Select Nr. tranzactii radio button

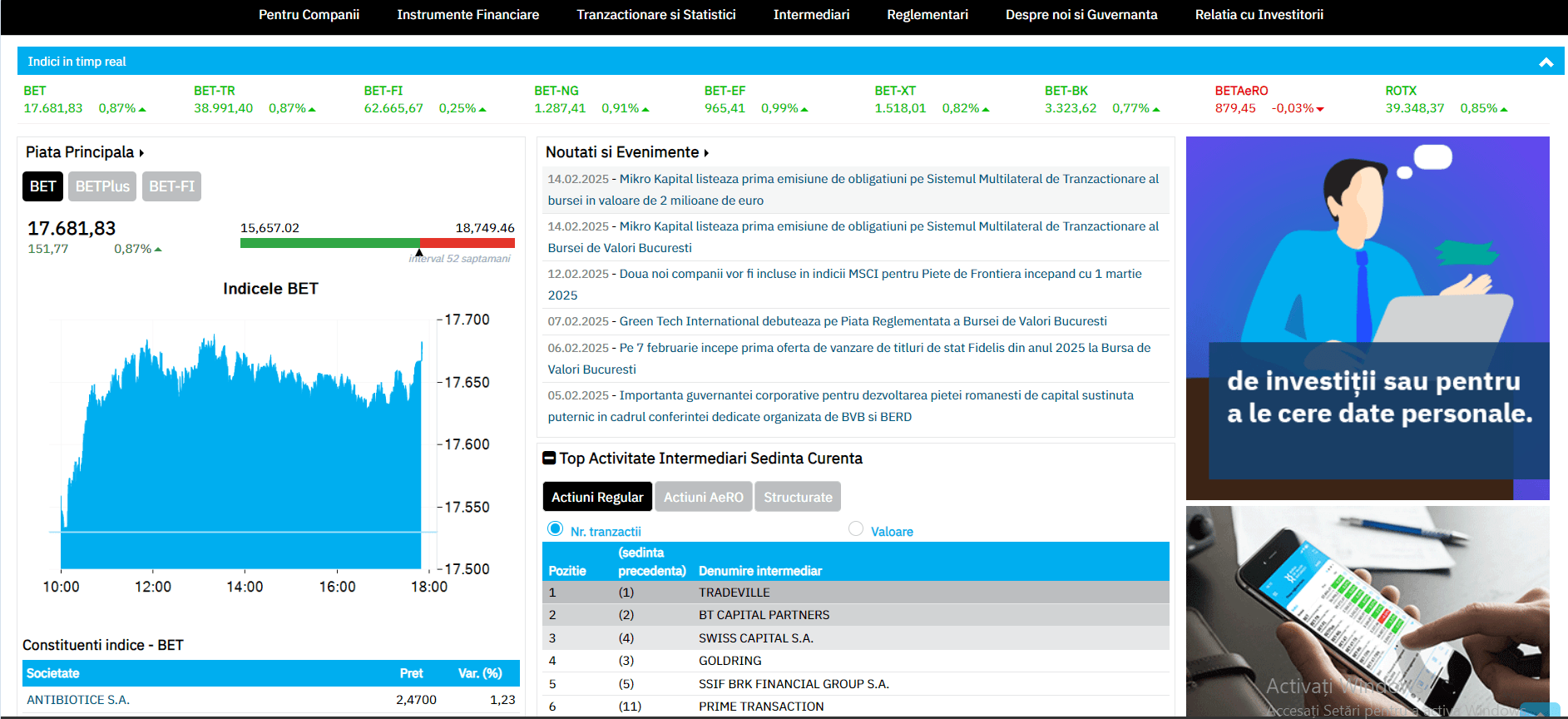pyautogui.click(x=556, y=528)
